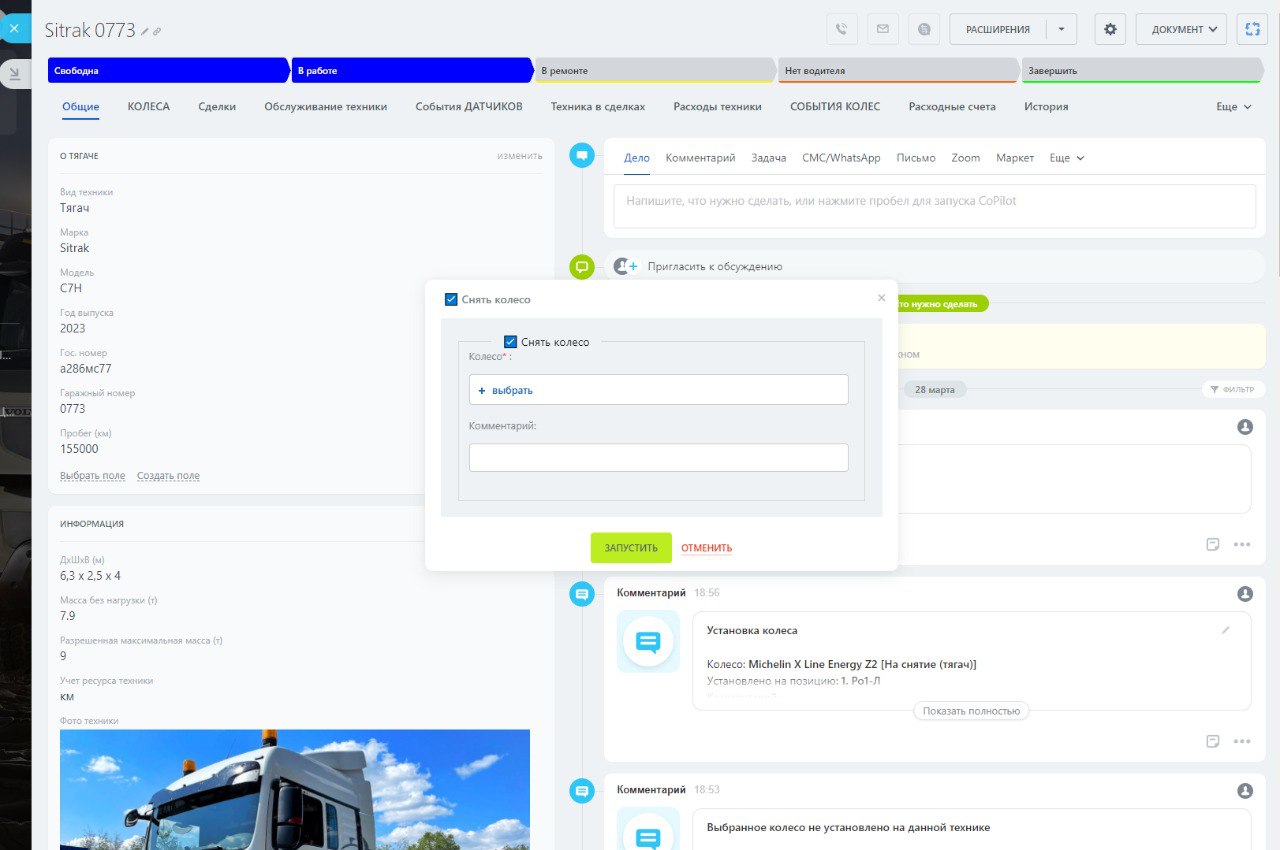Click the + выбрать wheel selector
This screenshot has width=1280, height=850.
click(658, 390)
